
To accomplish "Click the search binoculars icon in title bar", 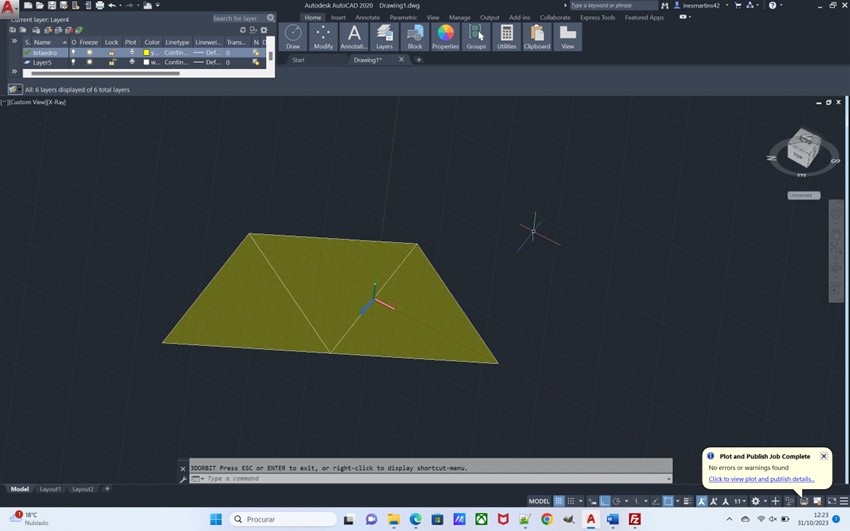I will tap(665, 5).
